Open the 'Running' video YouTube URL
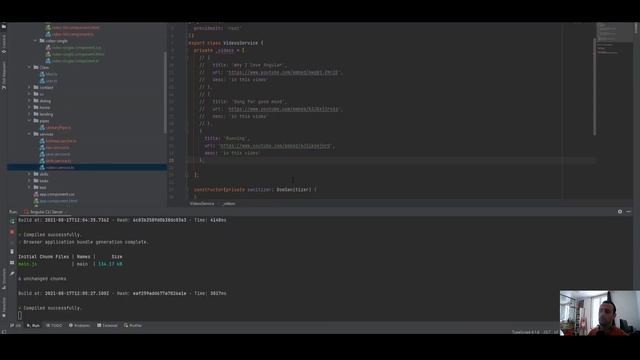640x360 pixels. click(x=275, y=146)
